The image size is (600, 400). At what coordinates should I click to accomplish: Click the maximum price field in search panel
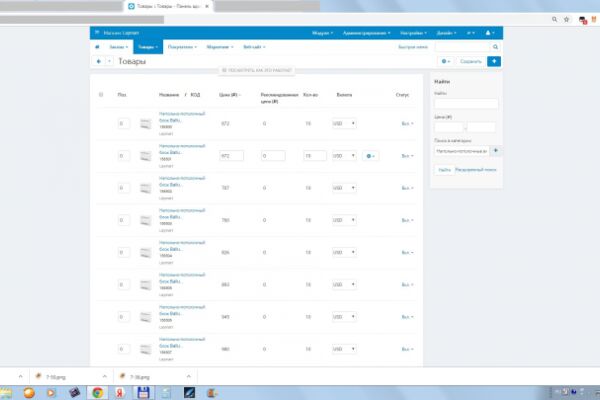pos(481,127)
